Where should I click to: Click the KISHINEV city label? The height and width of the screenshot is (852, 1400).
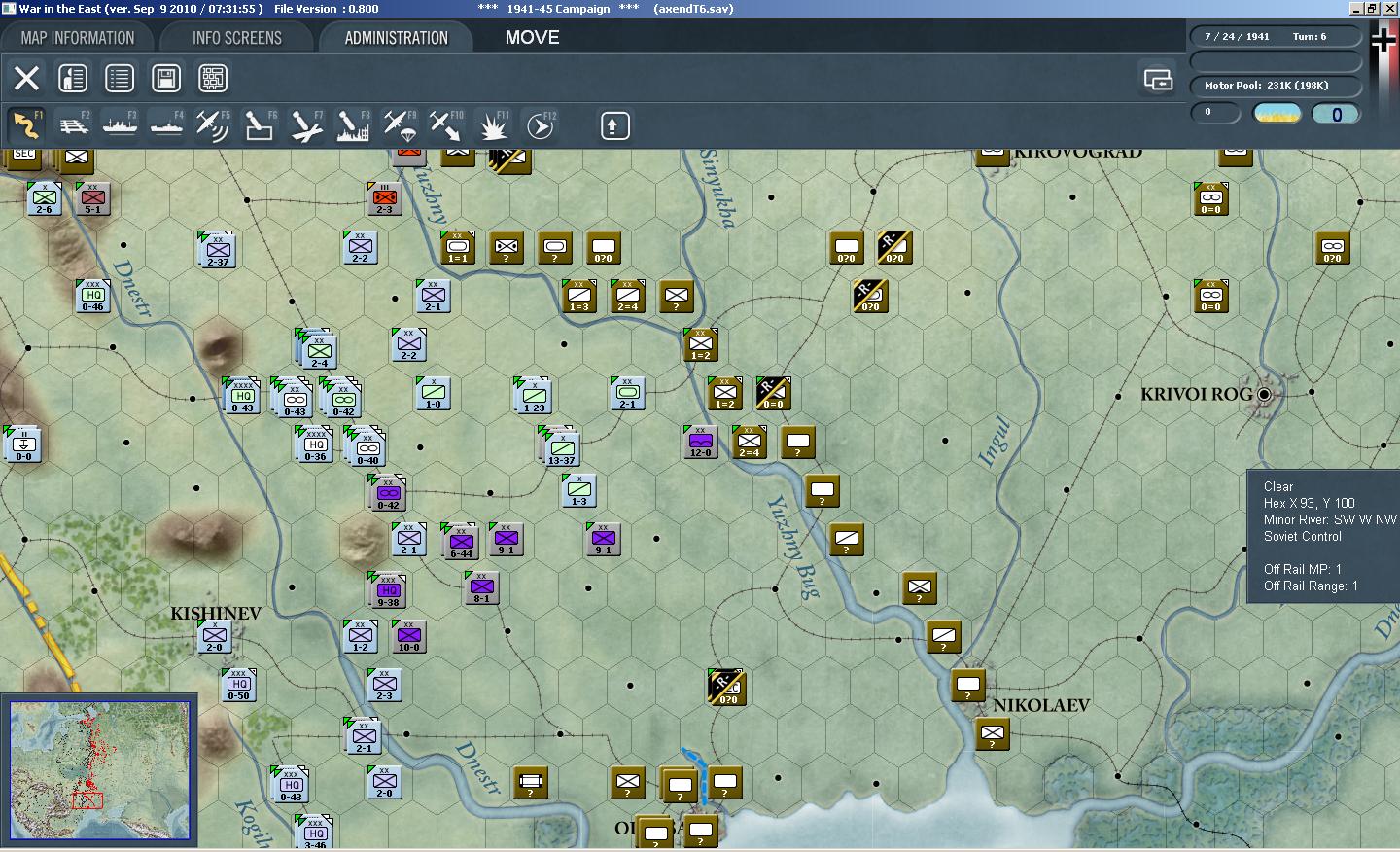pyautogui.click(x=216, y=613)
